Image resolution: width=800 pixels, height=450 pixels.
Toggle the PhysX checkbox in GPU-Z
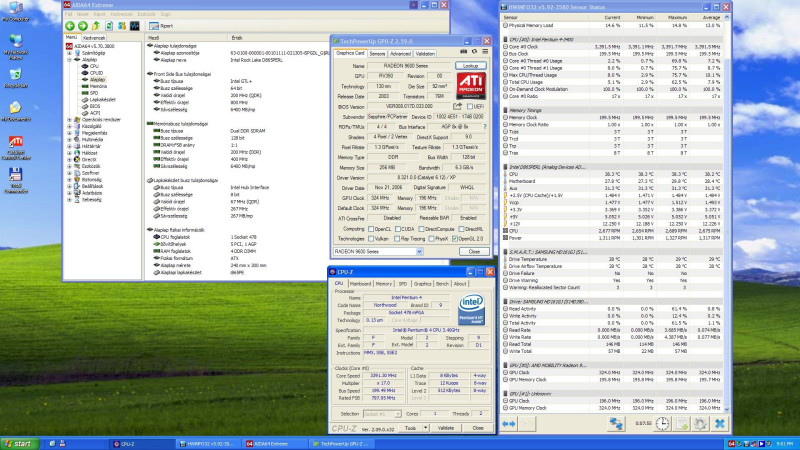[432, 239]
